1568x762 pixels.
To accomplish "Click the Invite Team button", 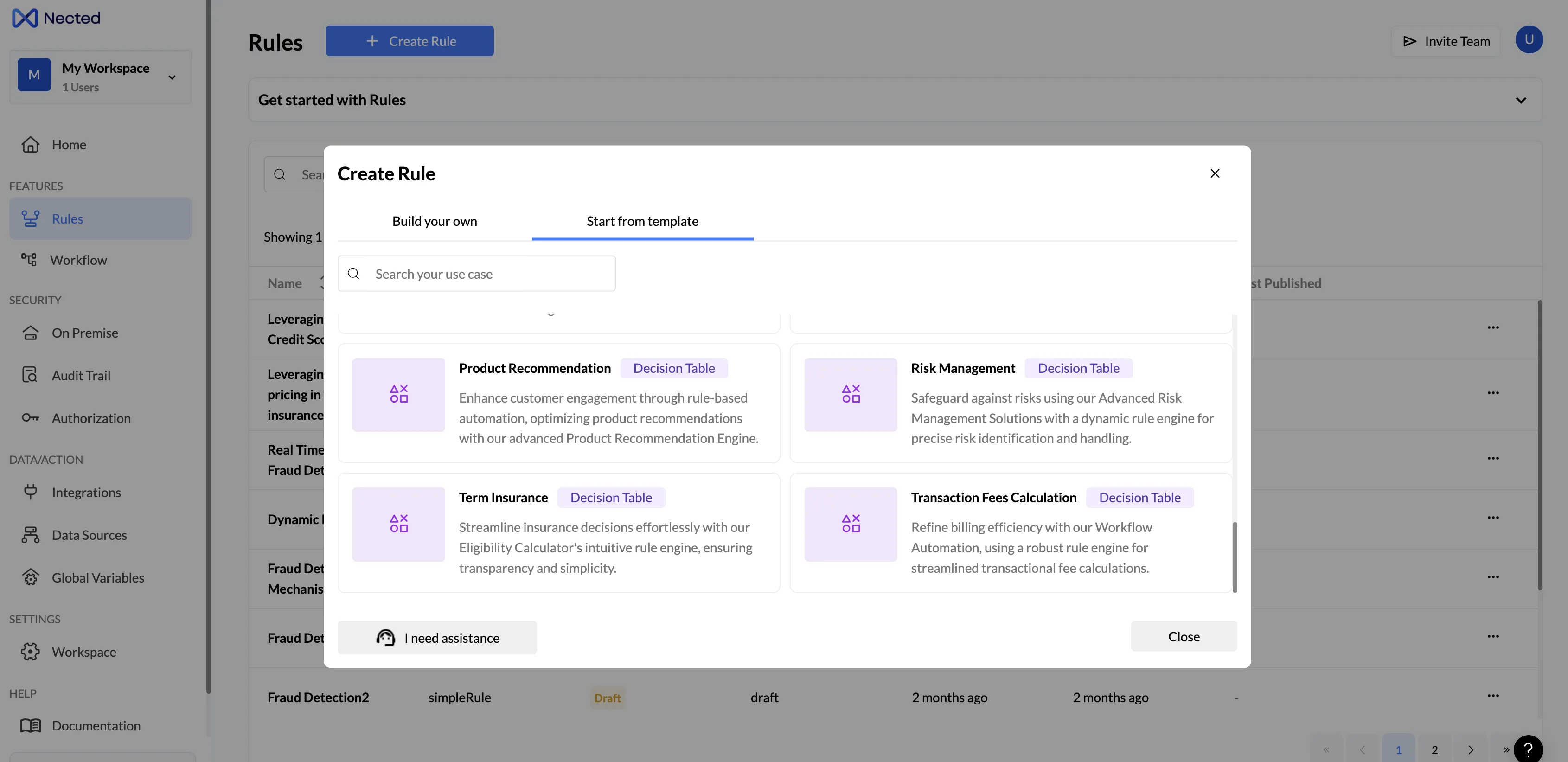I will (x=1446, y=41).
